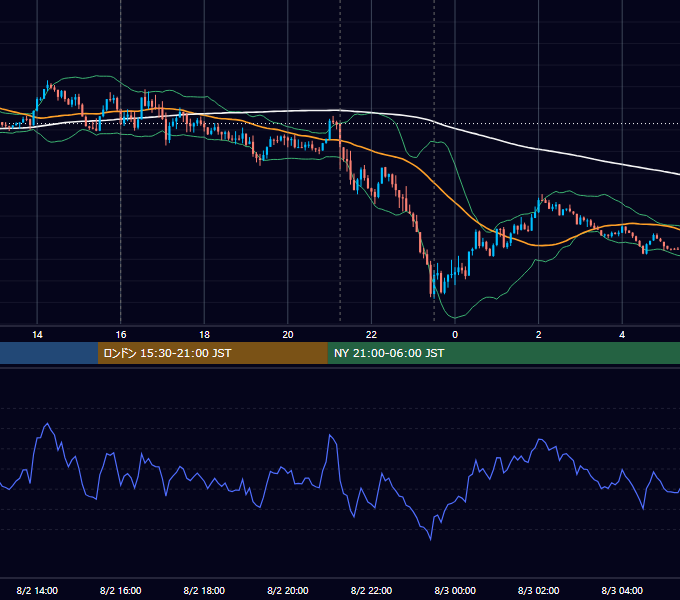Viewport: 680px width, 600px height.
Task: Click hour label 16 on price axis
Action: coord(121,335)
